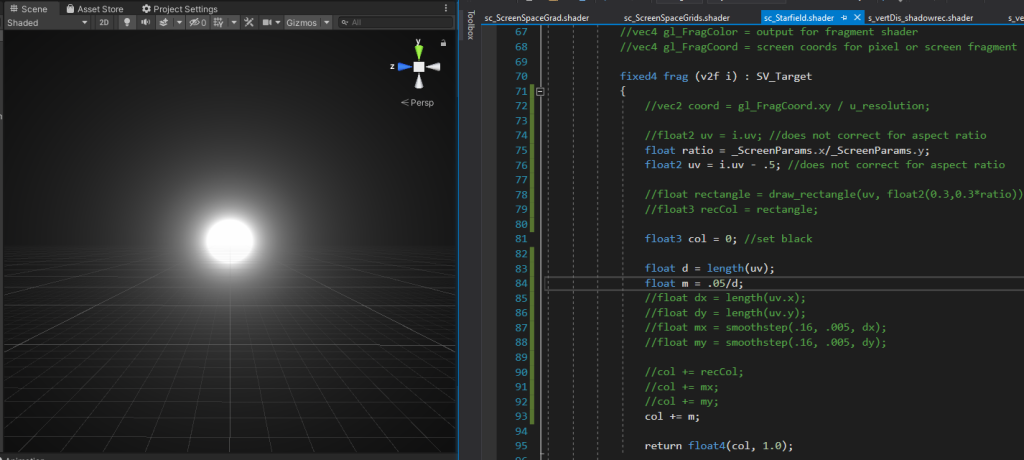The height and width of the screenshot is (460, 1024).
Task: Expand the Gizmos dropdown arrow
Action: tap(326, 22)
